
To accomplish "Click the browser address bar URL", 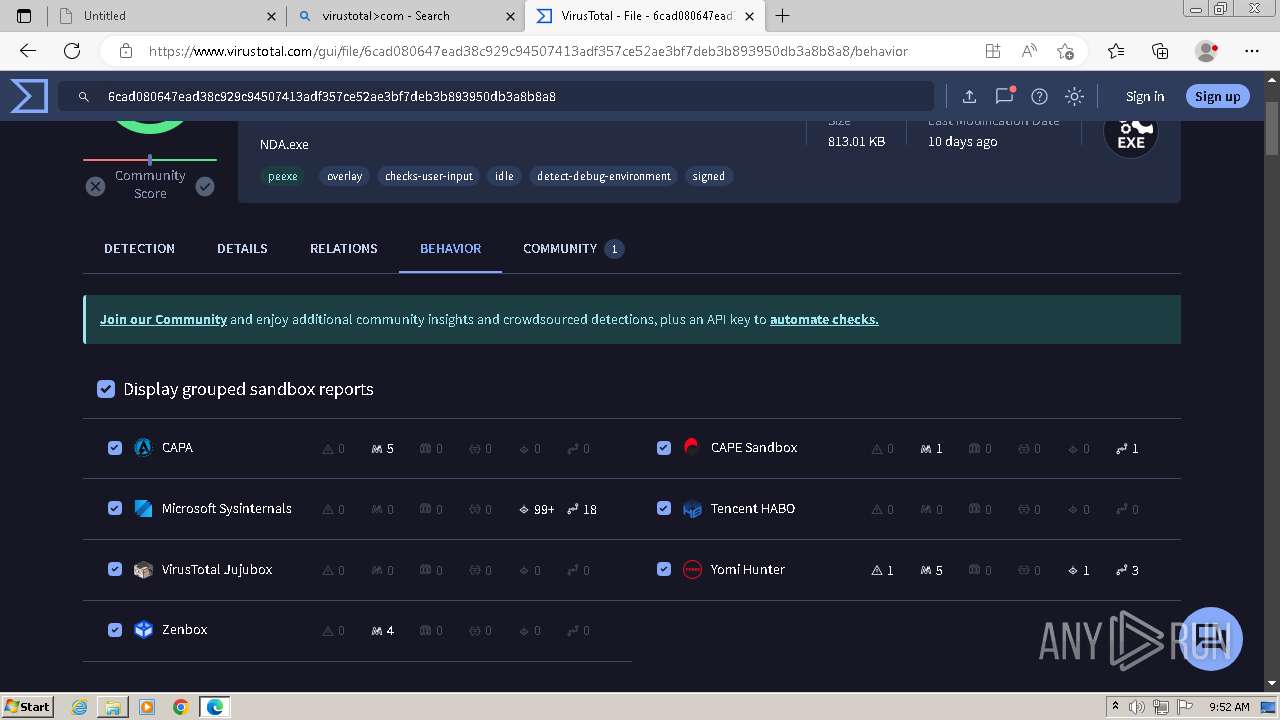I will [528, 51].
